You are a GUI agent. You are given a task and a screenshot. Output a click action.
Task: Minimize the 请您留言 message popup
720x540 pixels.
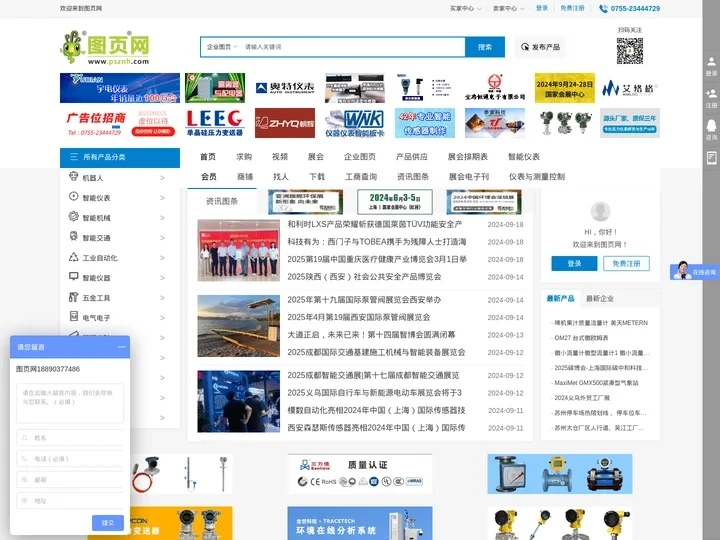point(121,347)
